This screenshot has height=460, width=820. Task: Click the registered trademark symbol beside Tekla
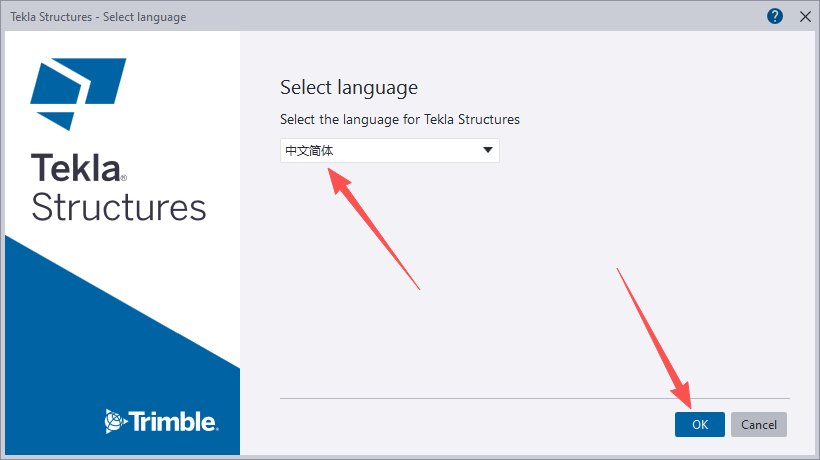click(124, 177)
